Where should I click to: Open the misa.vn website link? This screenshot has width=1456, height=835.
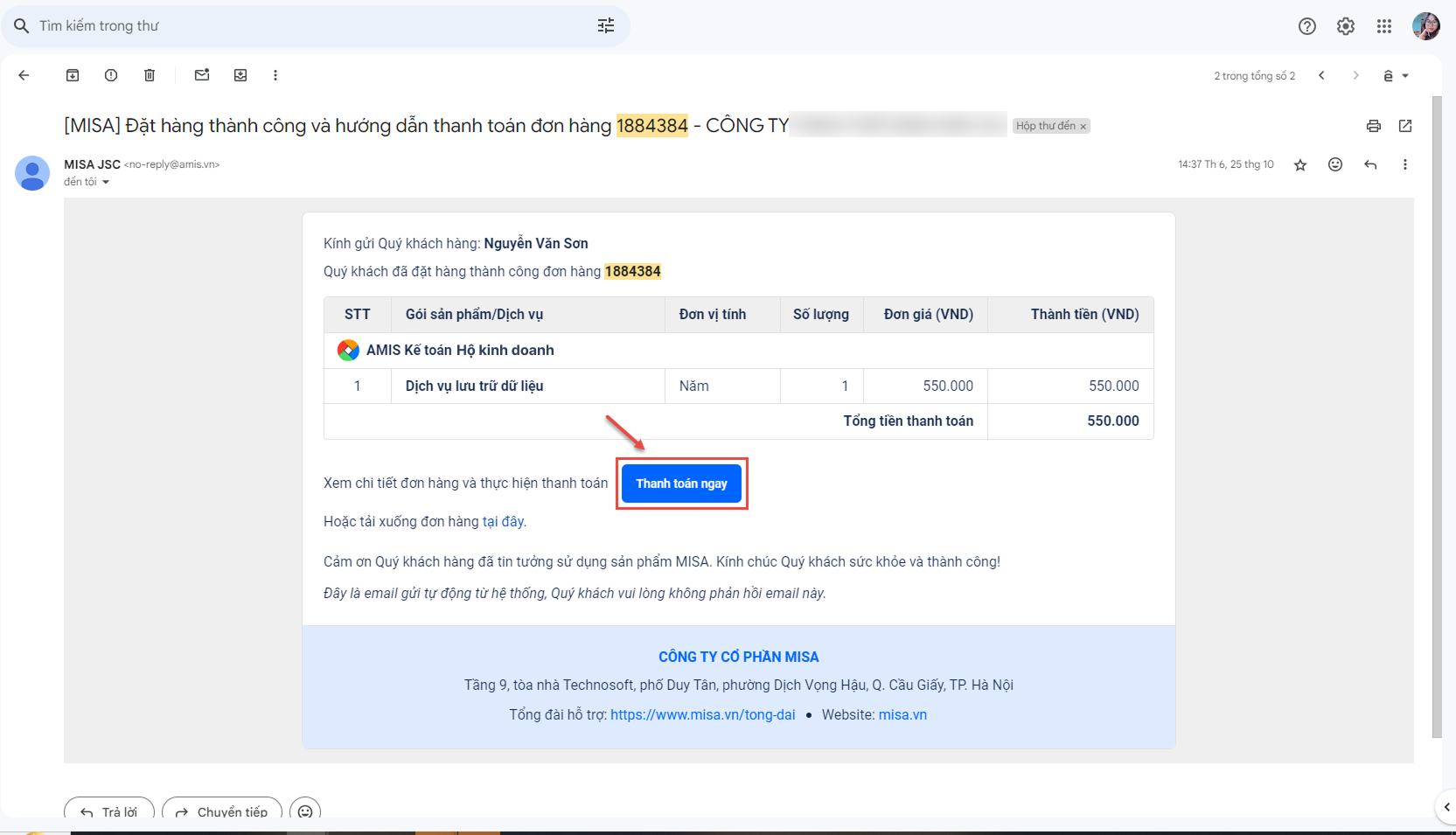click(902, 714)
